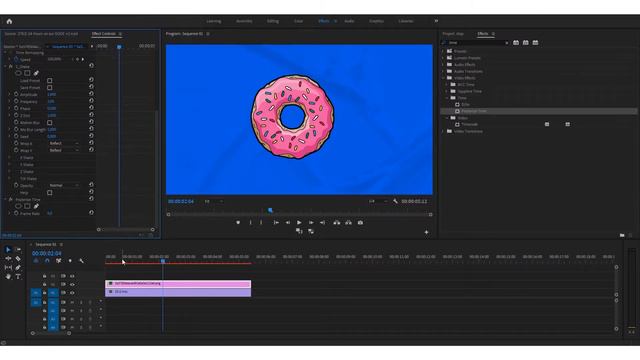
Task: Click the Lift button
Action: [x=337, y=222]
